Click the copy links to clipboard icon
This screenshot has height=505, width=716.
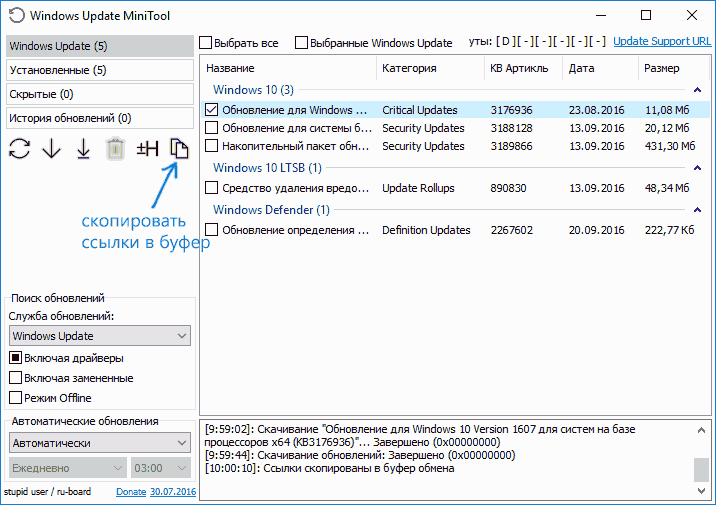(179, 149)
